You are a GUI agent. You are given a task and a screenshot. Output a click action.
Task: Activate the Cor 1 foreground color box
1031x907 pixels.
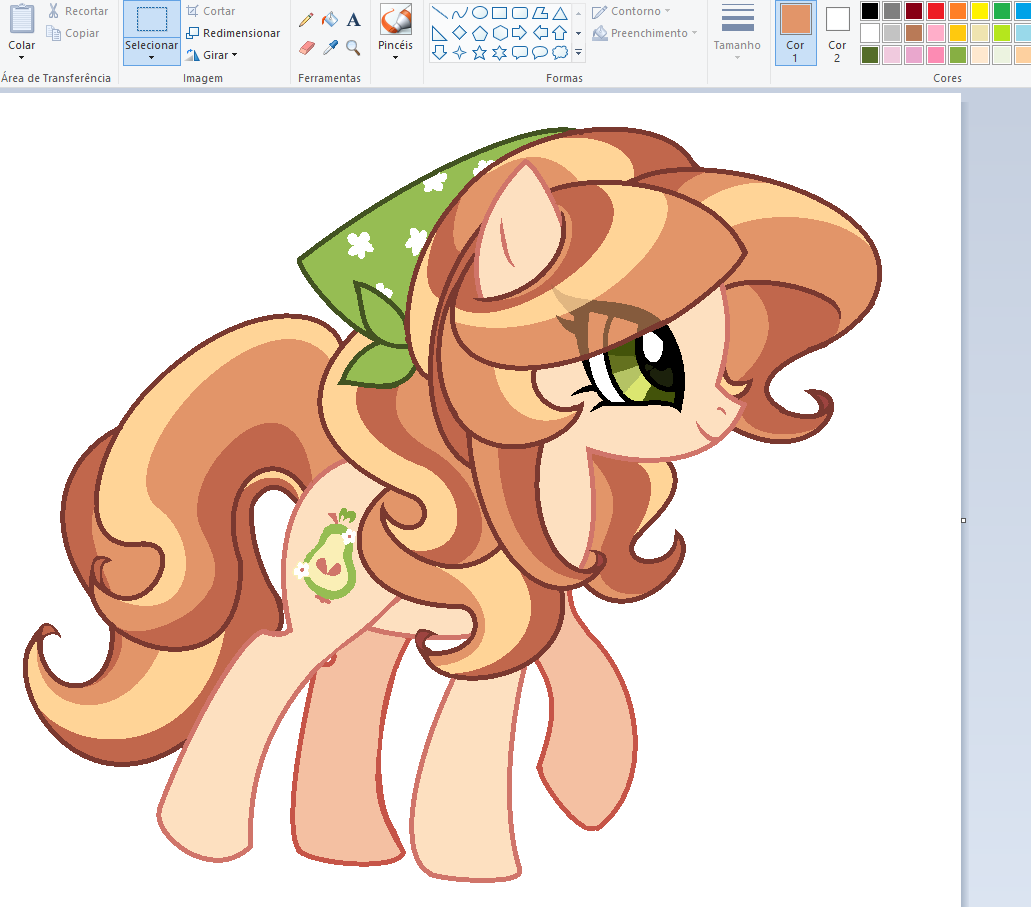click(796, 33)
